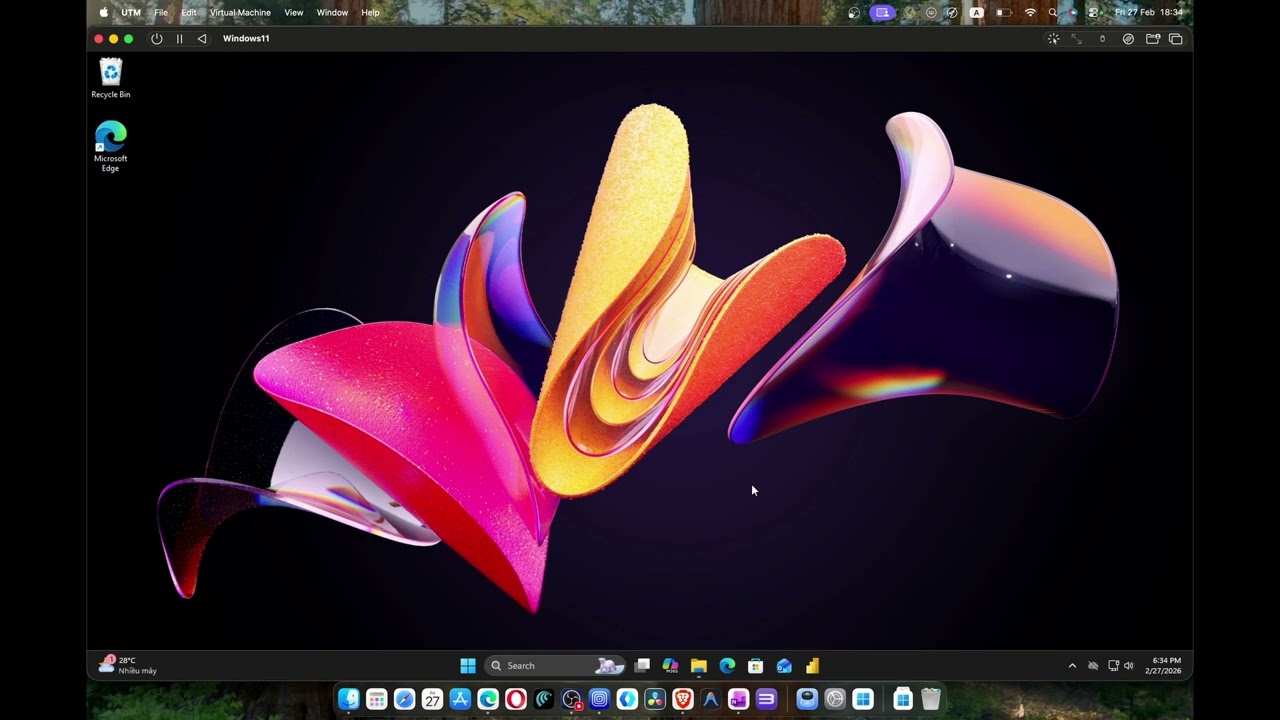Open USB devices icon in UTM toolbar

tap(1103, 39)
